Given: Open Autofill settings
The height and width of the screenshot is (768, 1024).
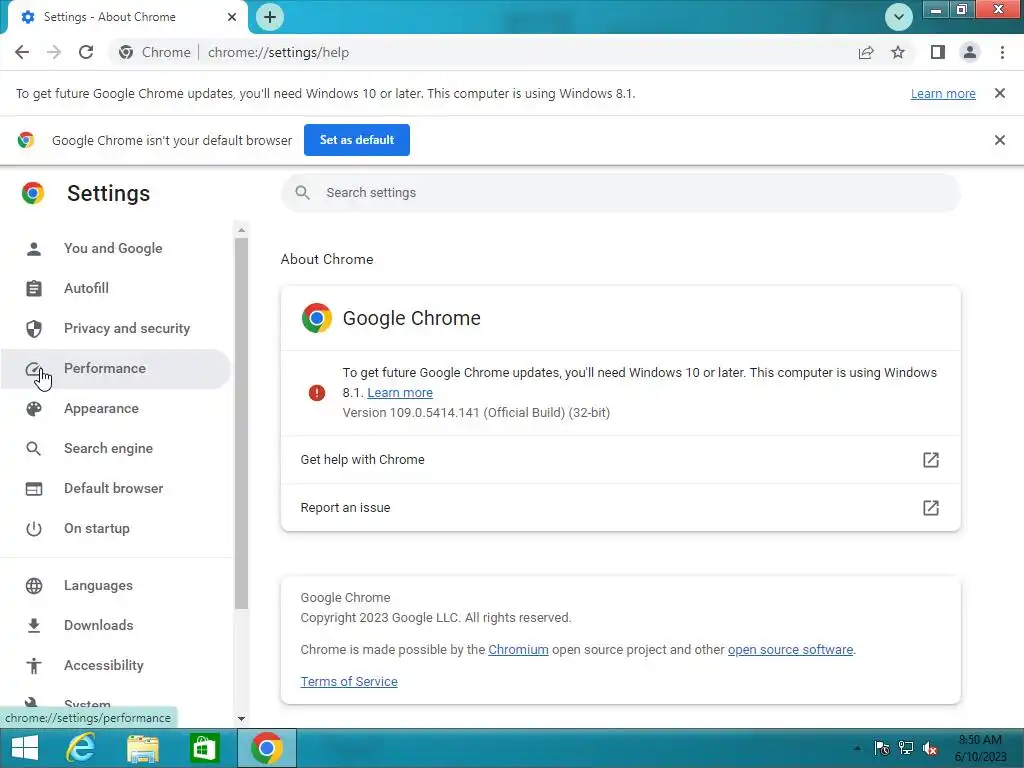Looking at the screenshot, I should 116,288.
